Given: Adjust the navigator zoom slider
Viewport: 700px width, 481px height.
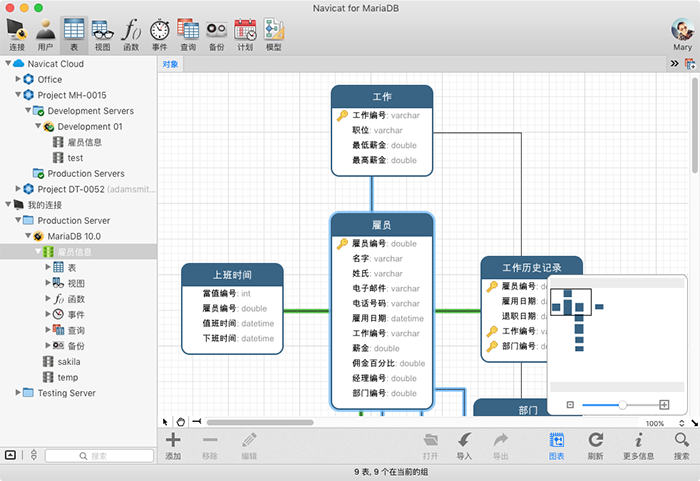Looking at the screenshot, I should tap(622, 405).
